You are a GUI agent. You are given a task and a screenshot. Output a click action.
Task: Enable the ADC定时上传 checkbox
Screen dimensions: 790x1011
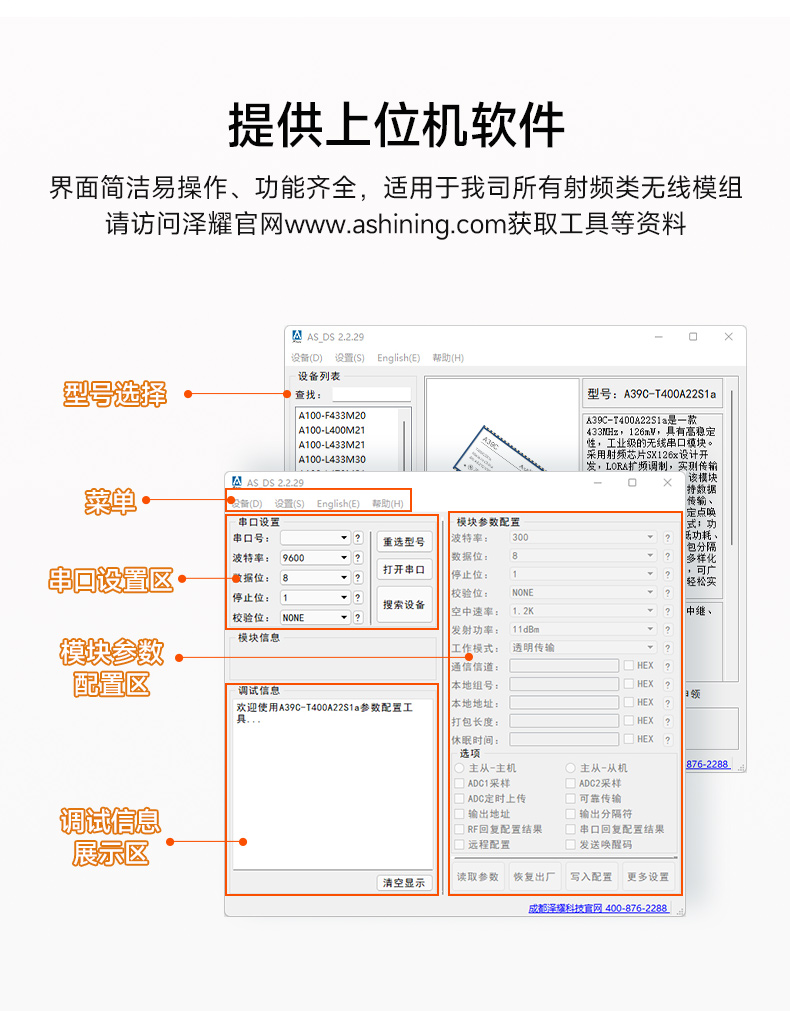(x=459, y=798)
